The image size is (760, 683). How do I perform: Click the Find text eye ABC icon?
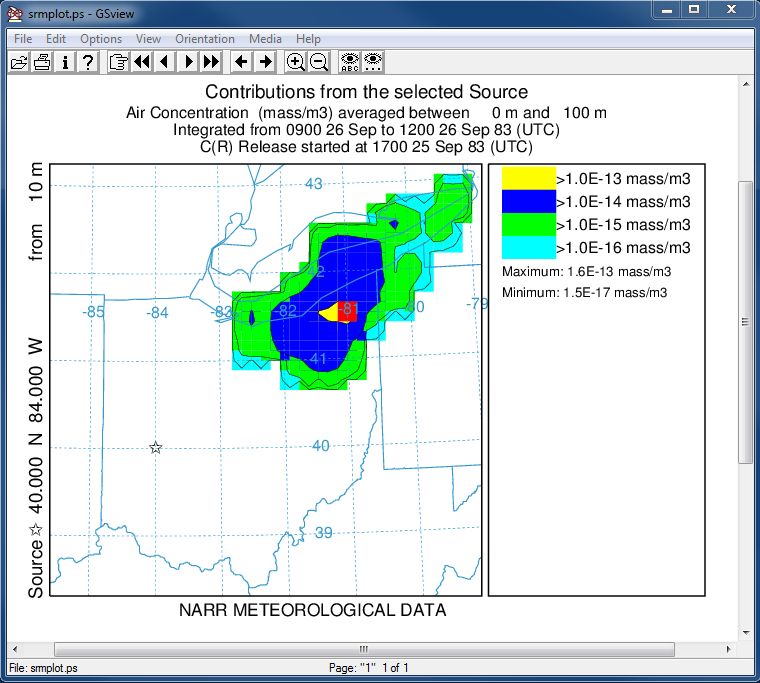pos(349,62)
